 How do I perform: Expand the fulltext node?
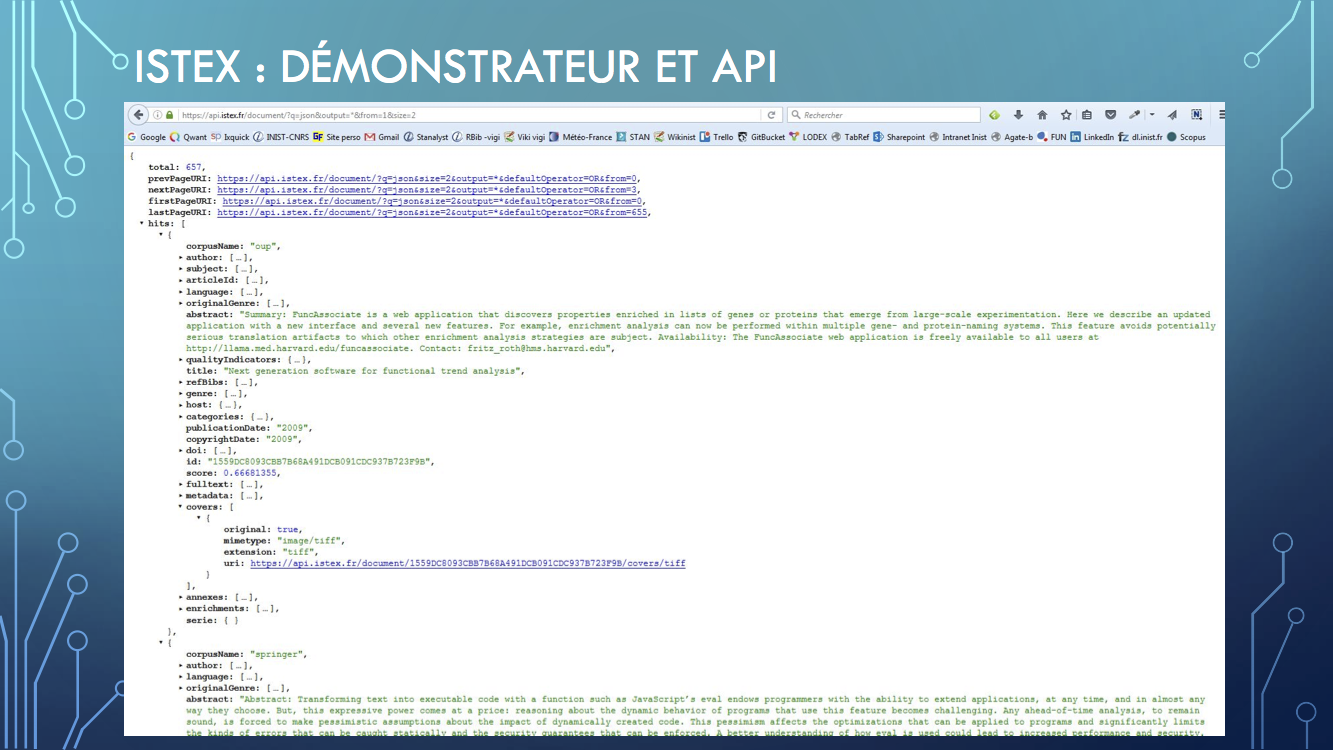point(181,484)
